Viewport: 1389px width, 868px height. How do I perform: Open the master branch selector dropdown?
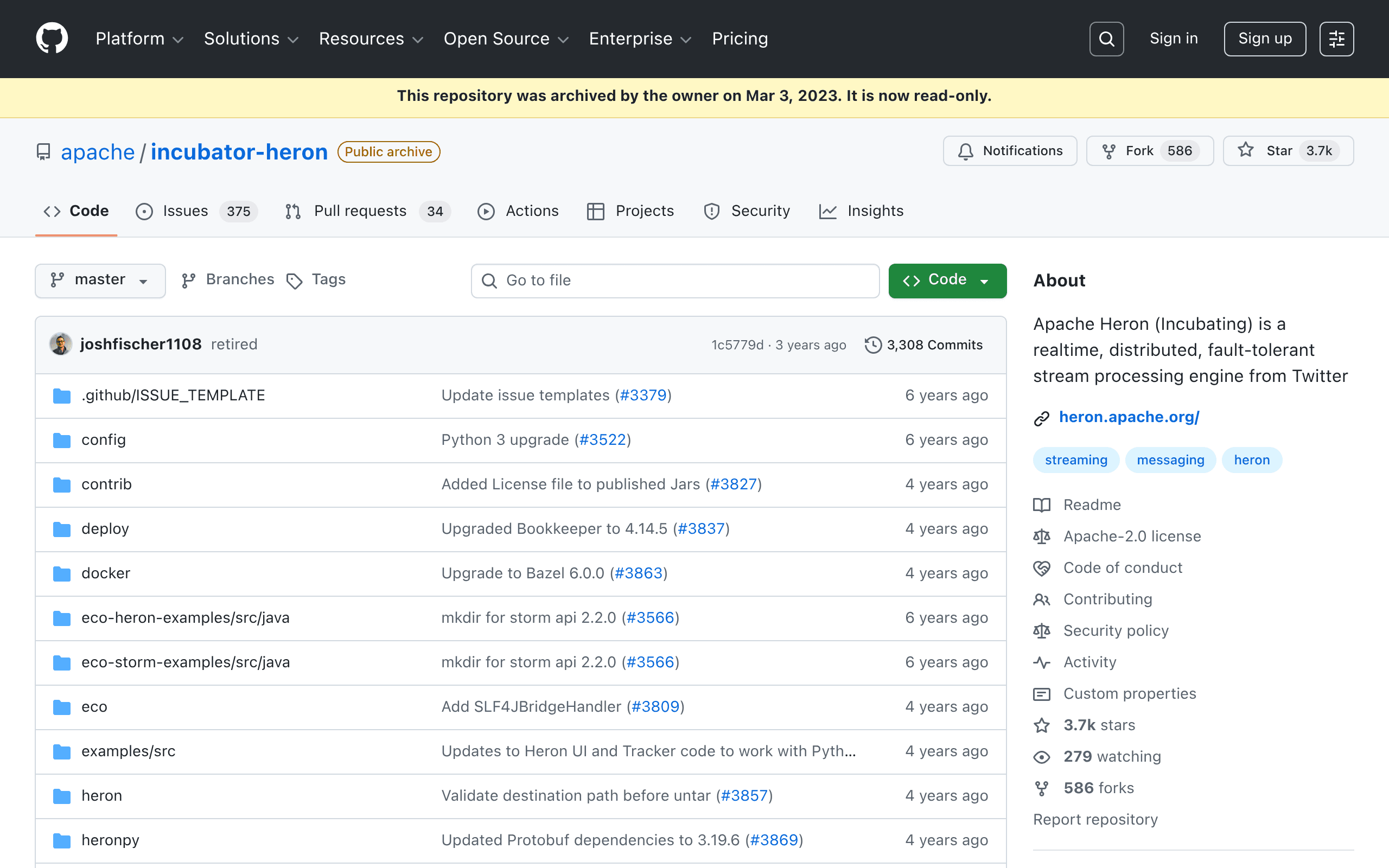point(100,280)
